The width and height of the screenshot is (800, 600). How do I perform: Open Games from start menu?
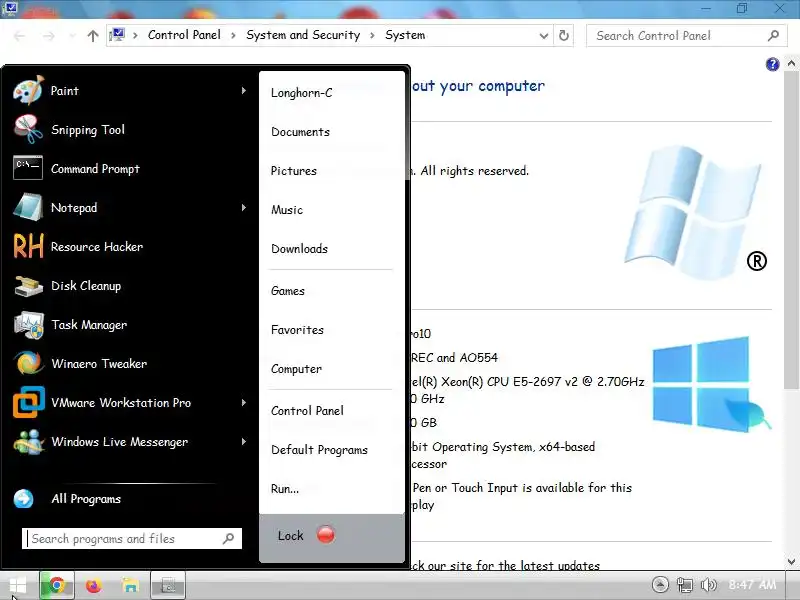tap(288, 291)
